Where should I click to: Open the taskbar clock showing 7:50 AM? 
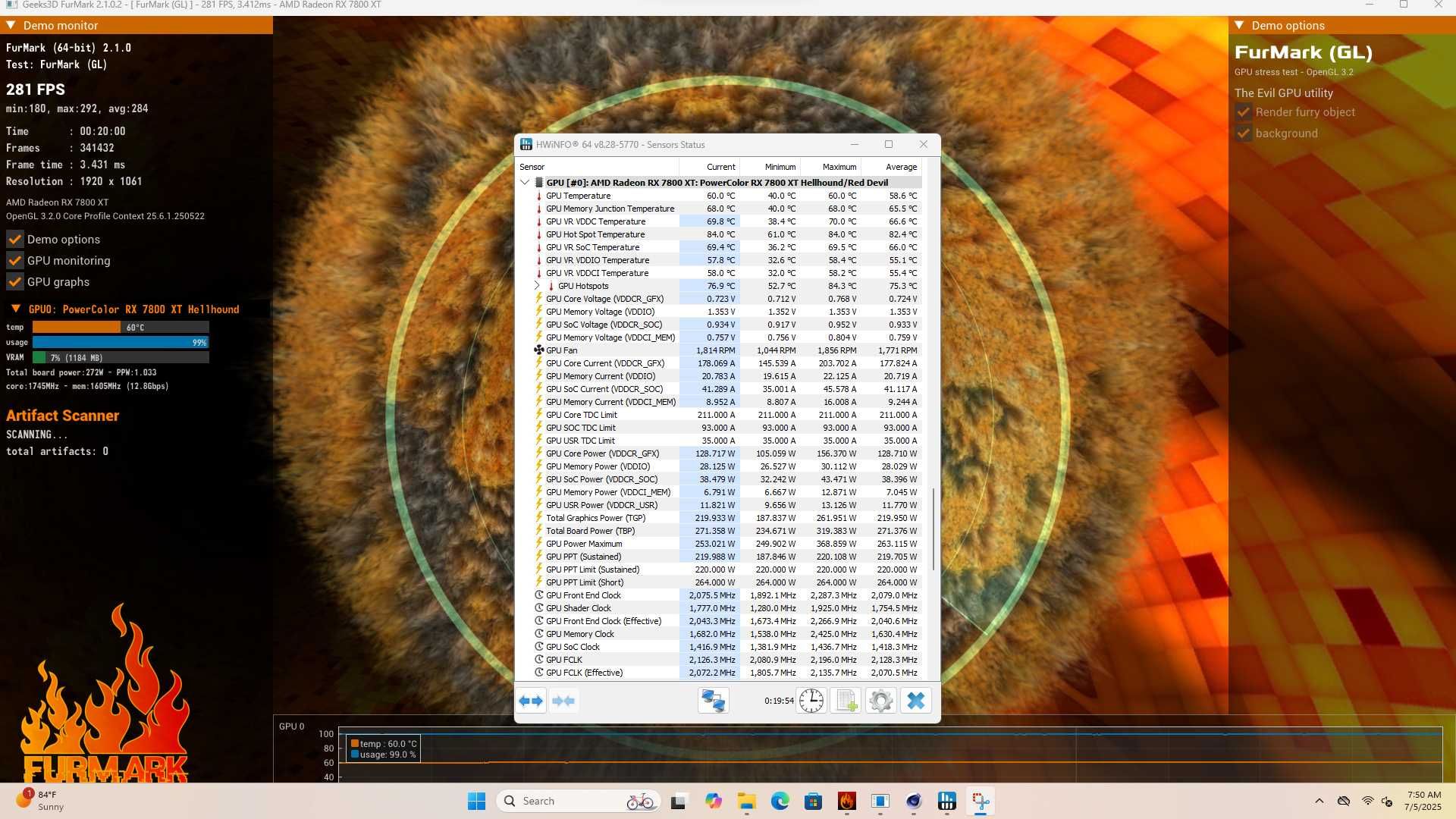(1423, 801)
